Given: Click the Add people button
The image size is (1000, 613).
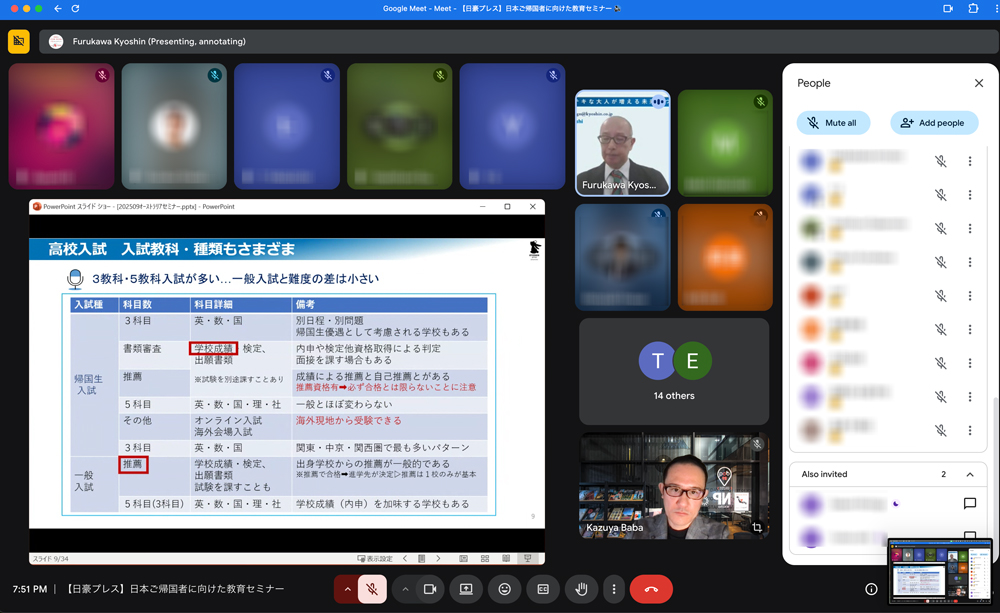Looking at the screenshot, I should (933, 123).
